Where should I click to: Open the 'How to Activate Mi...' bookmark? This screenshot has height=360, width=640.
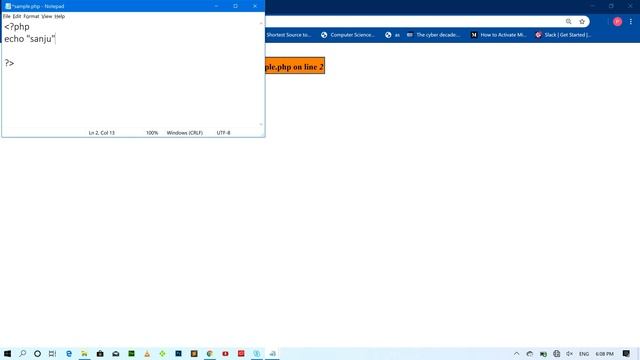point(498,35)
